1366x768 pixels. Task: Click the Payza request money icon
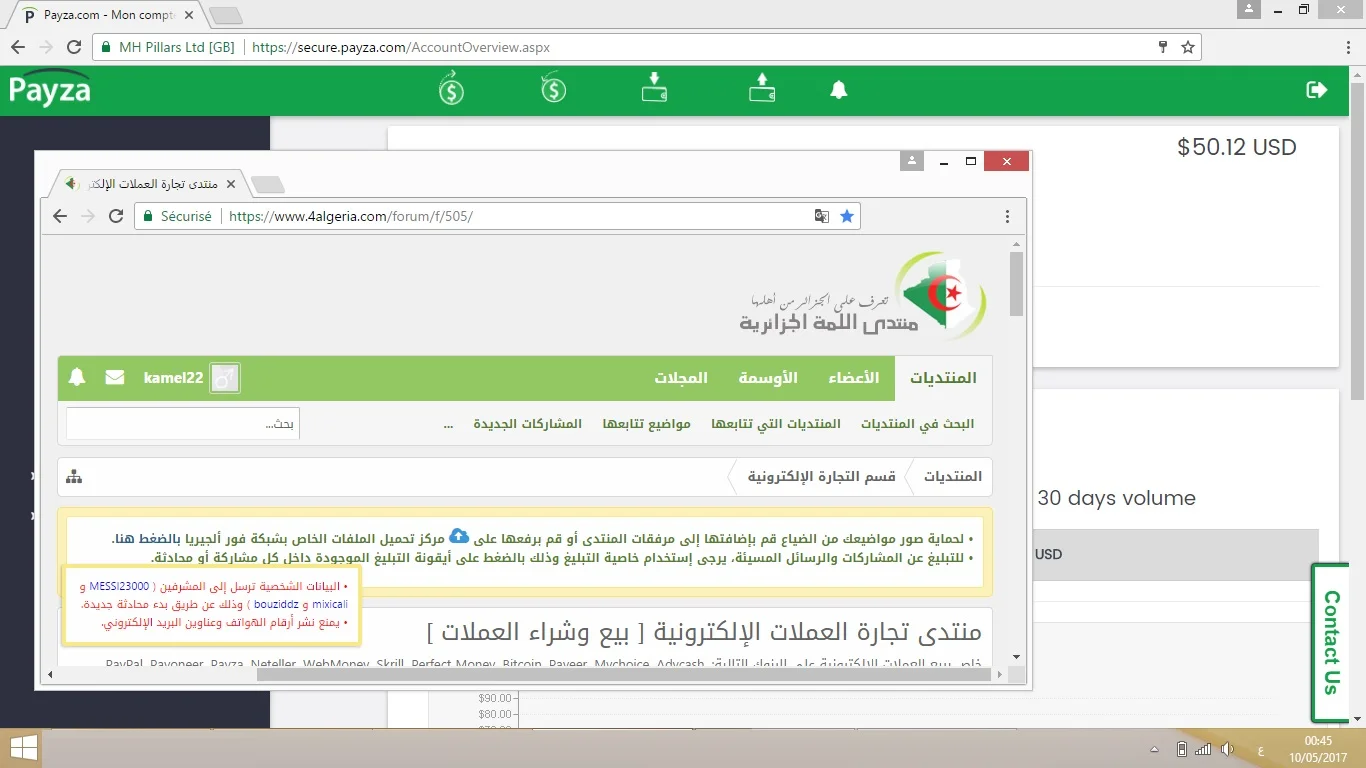pyautogui.click(x=554, y=90)
